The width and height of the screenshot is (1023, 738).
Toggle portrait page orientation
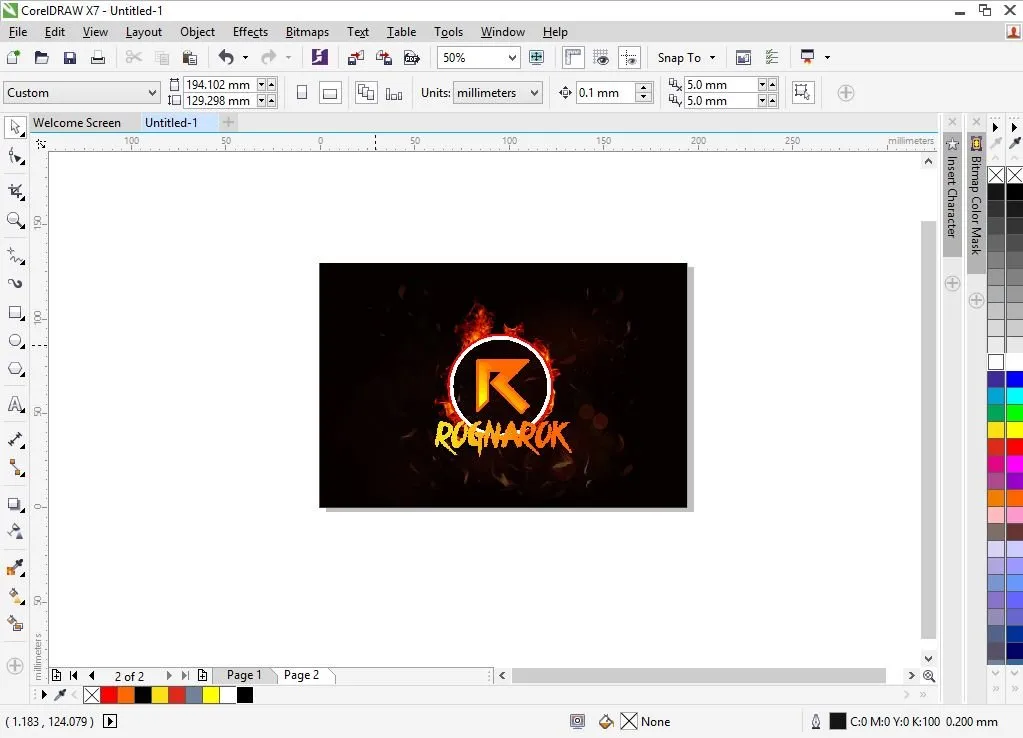click(x=302, y=91)
